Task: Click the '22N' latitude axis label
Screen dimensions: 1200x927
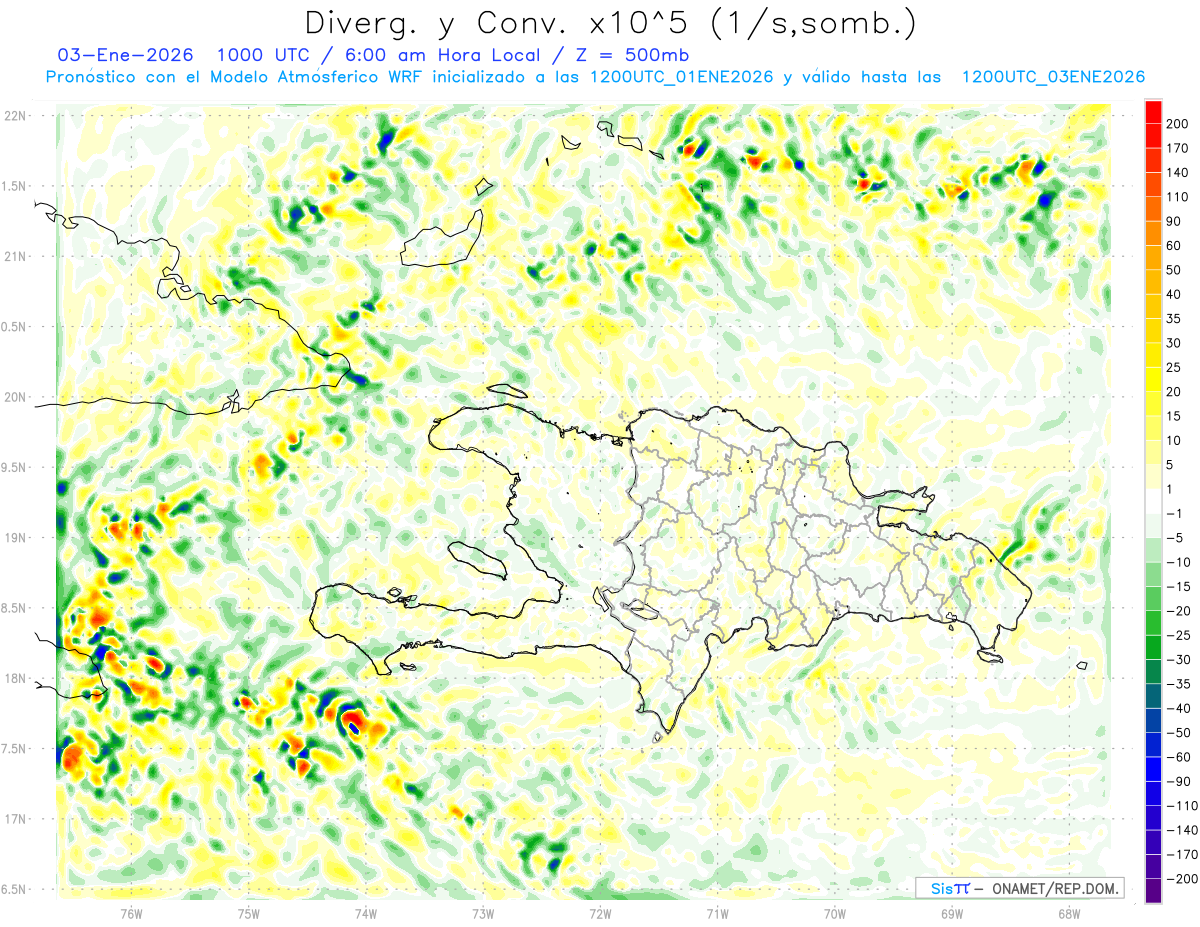Action: coord(14,115)
